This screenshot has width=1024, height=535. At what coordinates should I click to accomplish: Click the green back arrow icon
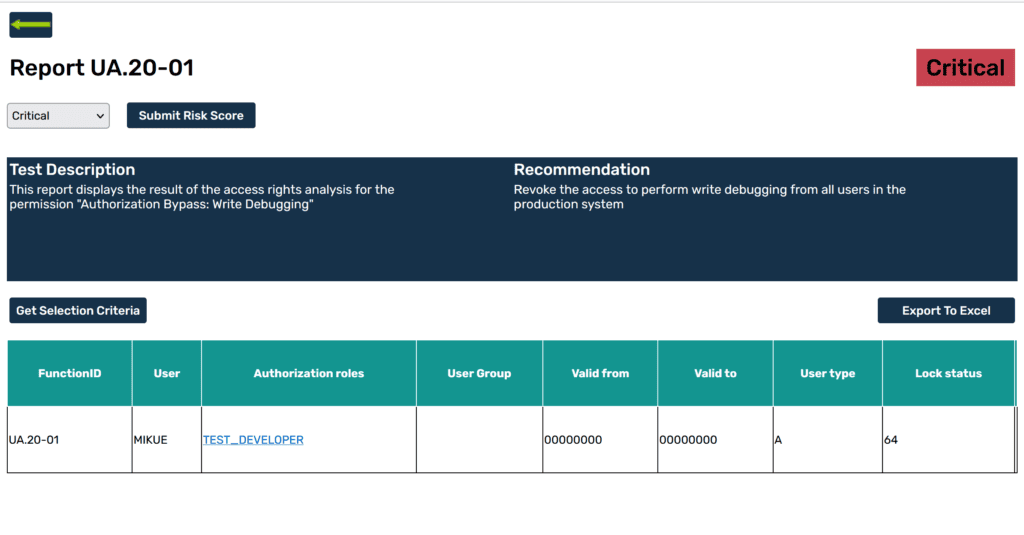click(x=30, y=25)
